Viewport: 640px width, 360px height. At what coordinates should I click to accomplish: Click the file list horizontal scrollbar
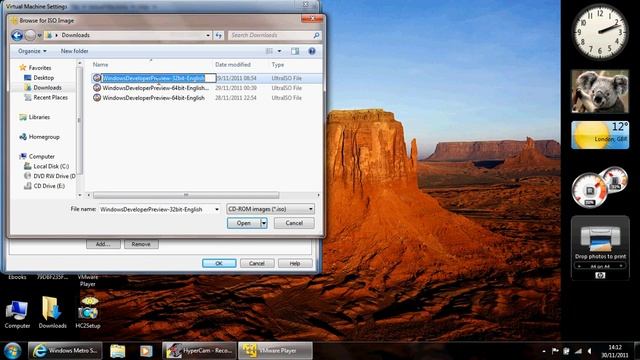(x=186, y=195)
